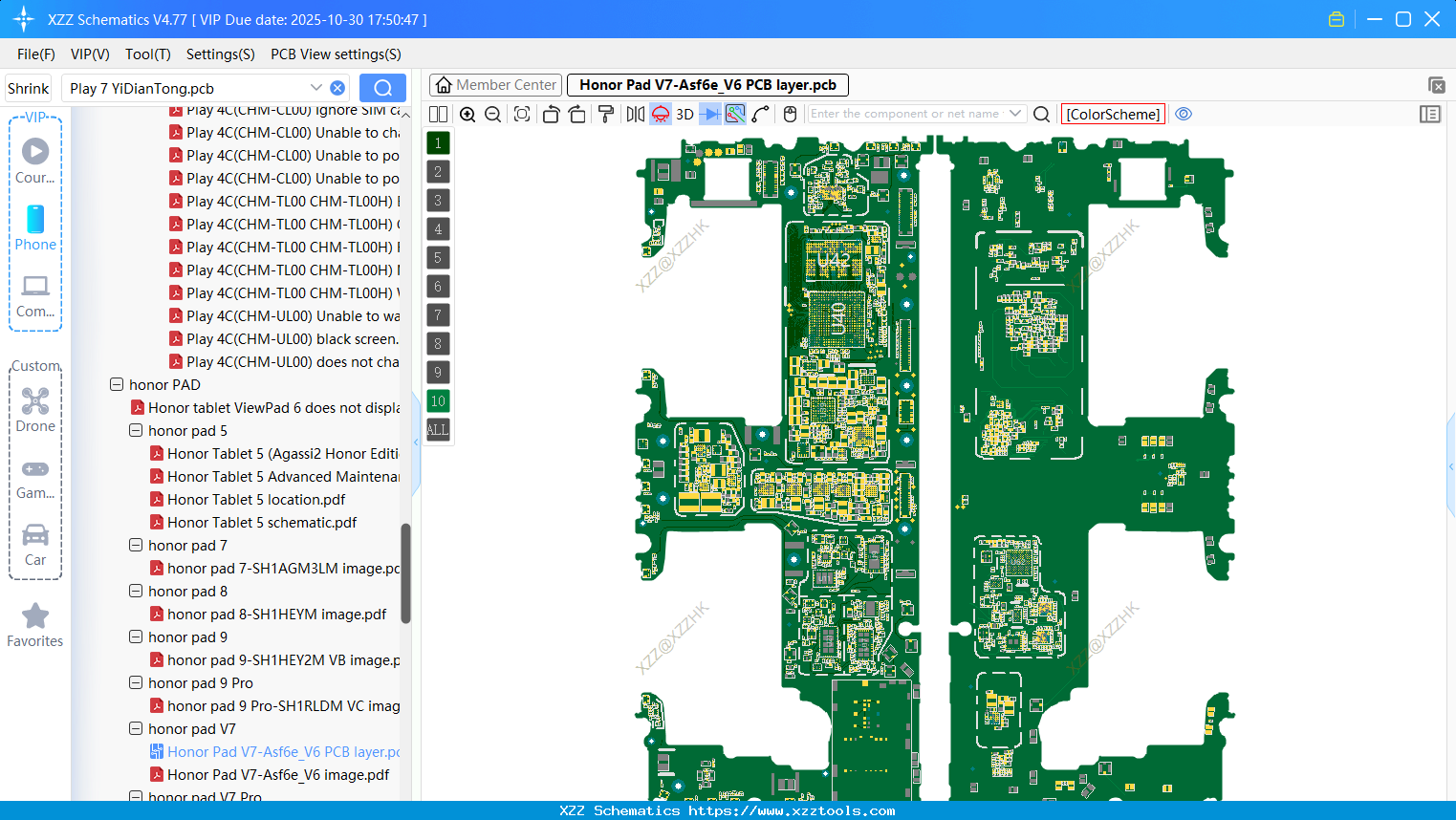Select the Honor Pad V7 PCB layer tab

[707, 85]
